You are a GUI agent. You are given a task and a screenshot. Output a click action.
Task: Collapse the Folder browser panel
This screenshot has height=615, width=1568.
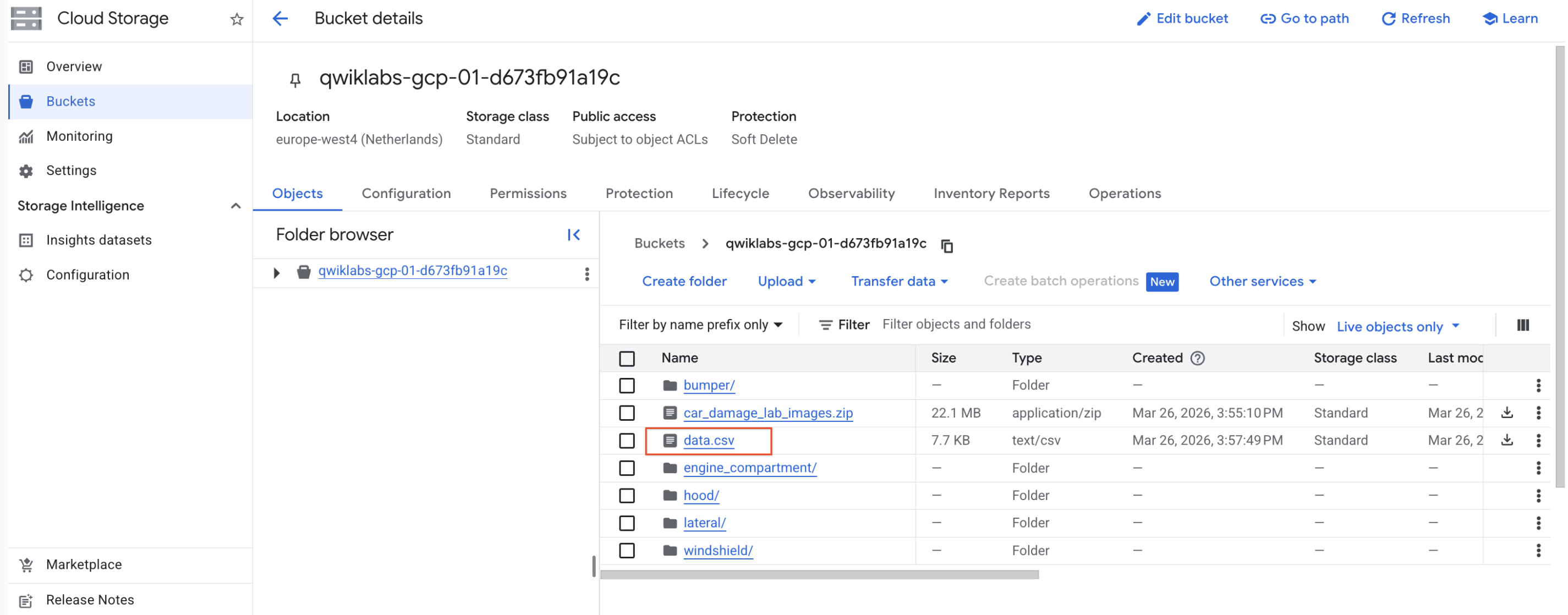(573, 234)
